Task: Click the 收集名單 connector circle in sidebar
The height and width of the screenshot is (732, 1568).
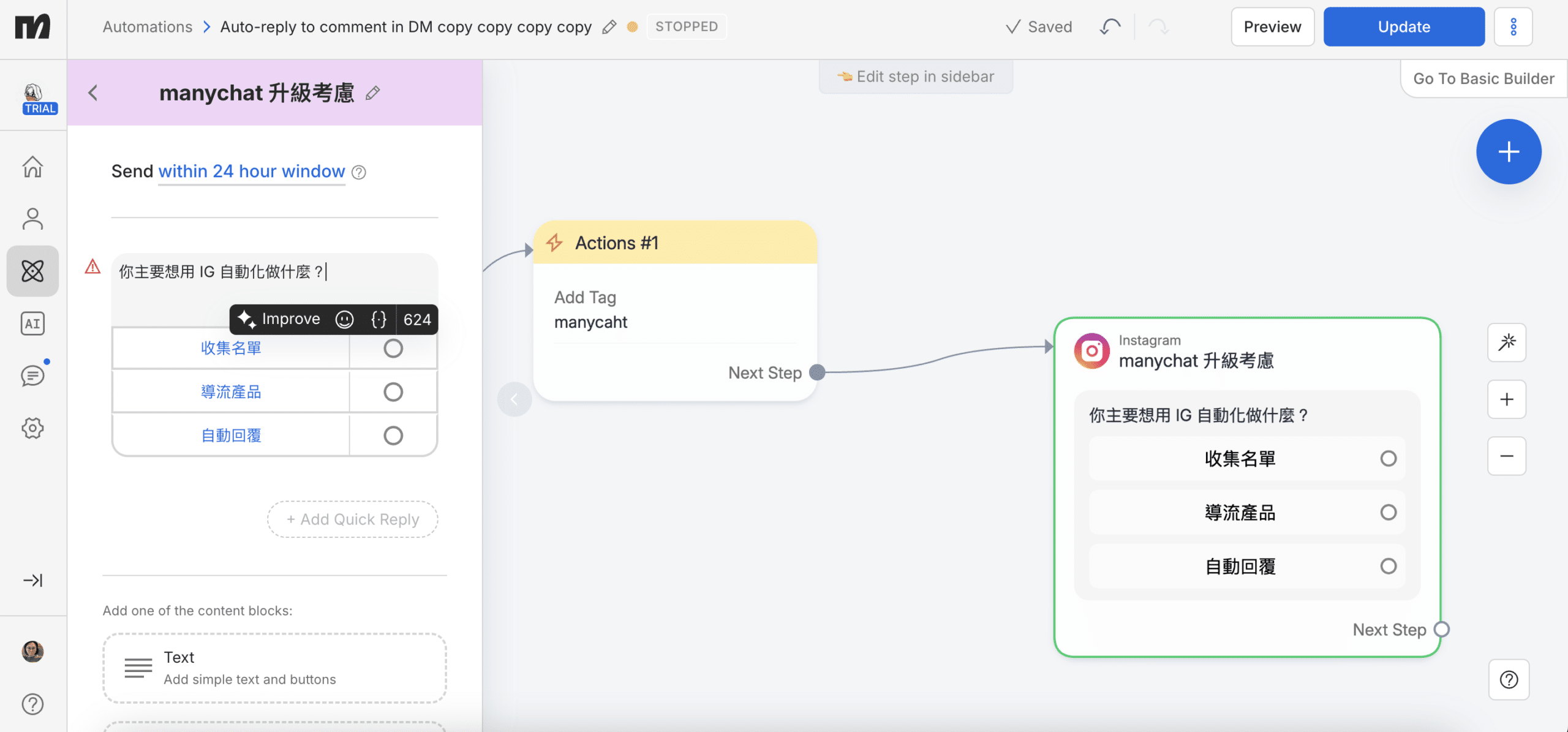Action: [393, 349]
